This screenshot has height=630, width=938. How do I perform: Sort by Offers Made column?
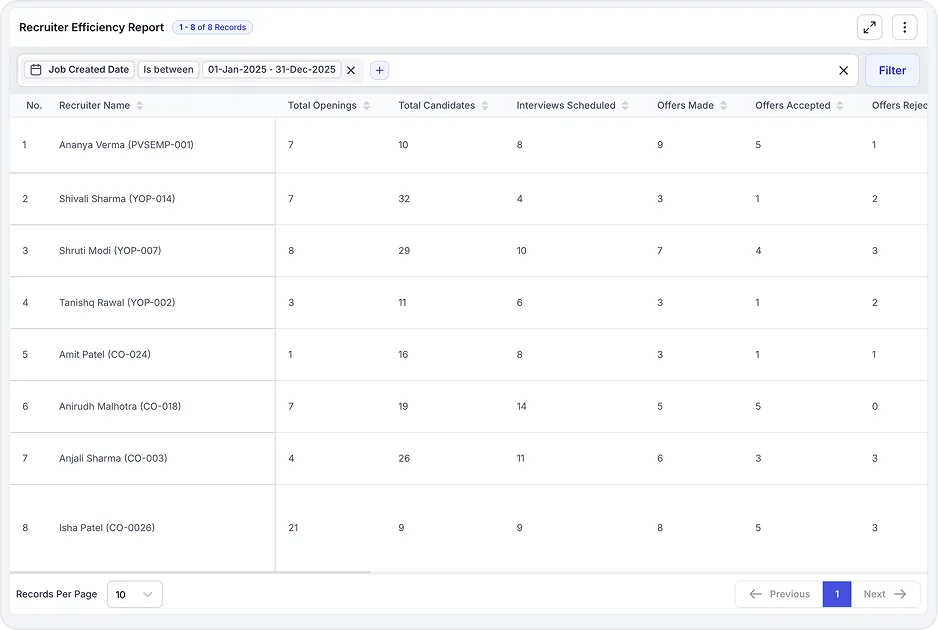(x=723, y=106)
